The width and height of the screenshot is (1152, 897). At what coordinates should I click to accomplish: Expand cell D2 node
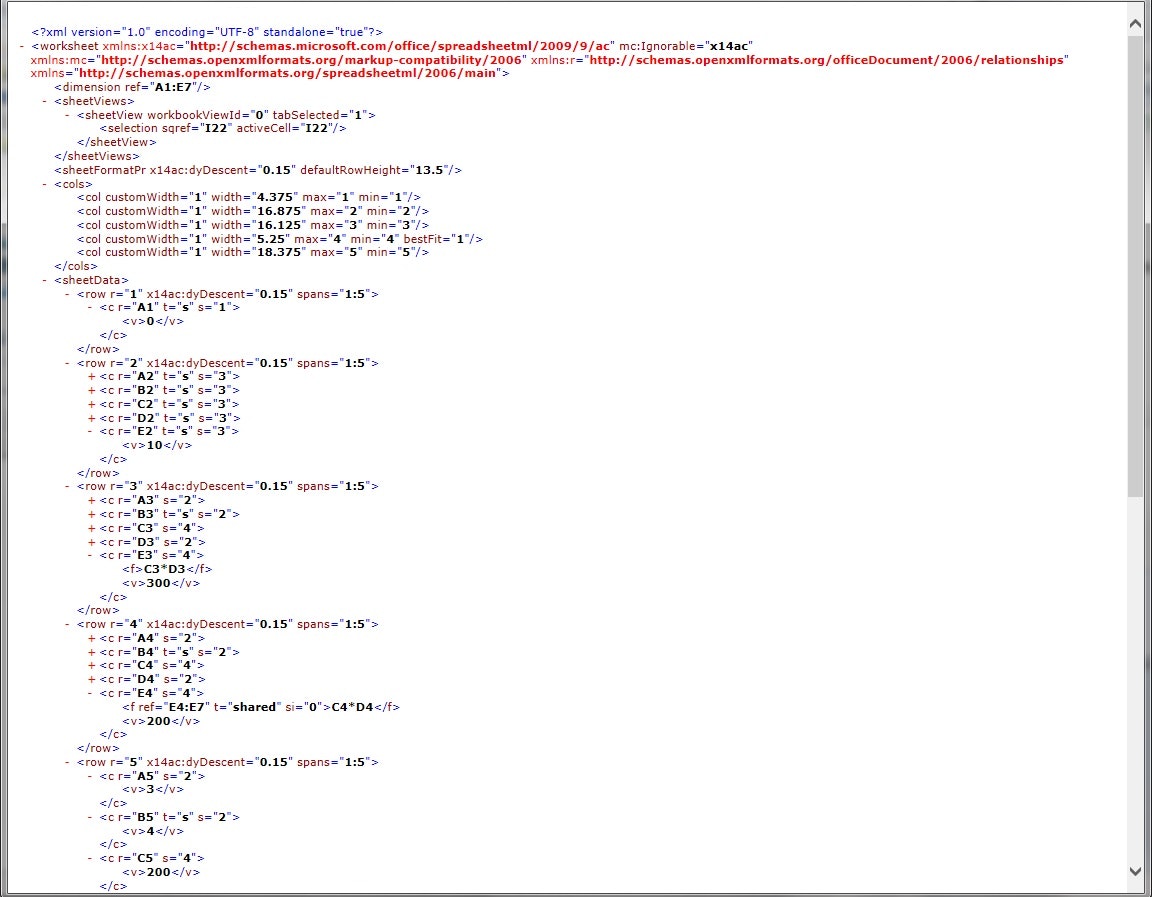(x=91, y=419)
